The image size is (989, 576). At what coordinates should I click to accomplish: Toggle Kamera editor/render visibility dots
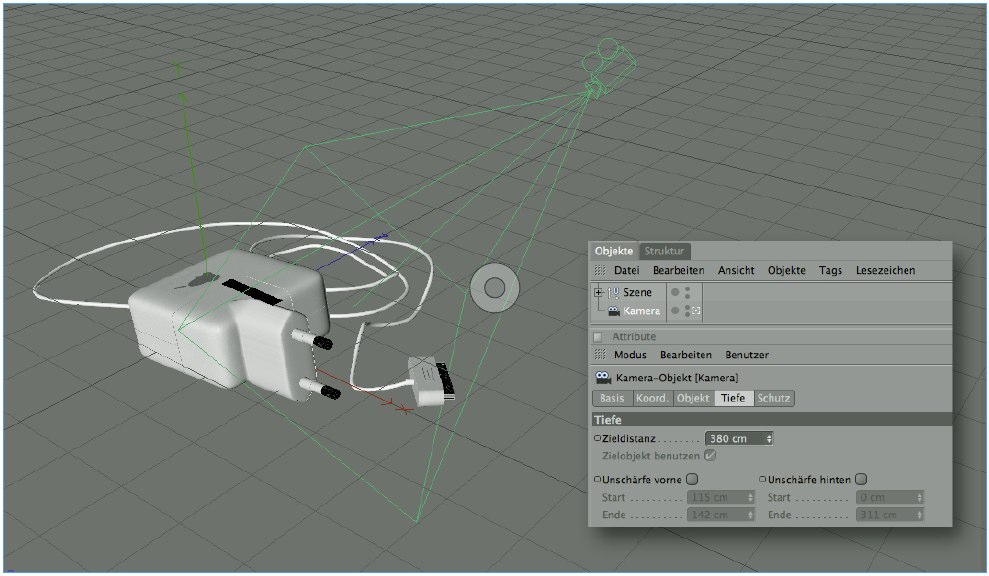pyautogui.click(x=688, y=310)
